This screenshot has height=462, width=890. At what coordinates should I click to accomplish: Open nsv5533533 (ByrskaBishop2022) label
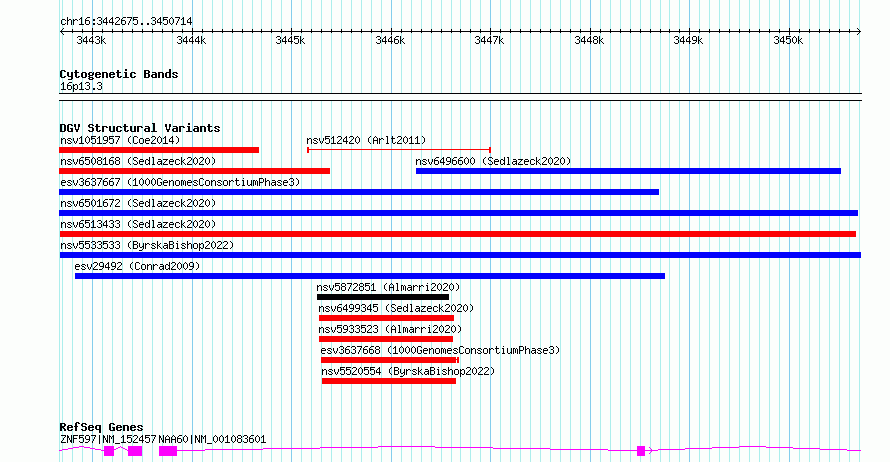click(x=147, y=245)
